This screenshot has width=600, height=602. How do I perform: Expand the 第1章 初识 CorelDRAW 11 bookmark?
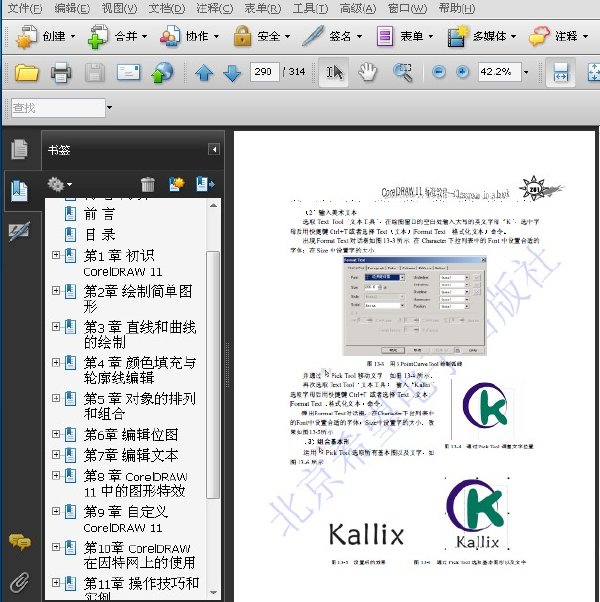pos(56,255)
